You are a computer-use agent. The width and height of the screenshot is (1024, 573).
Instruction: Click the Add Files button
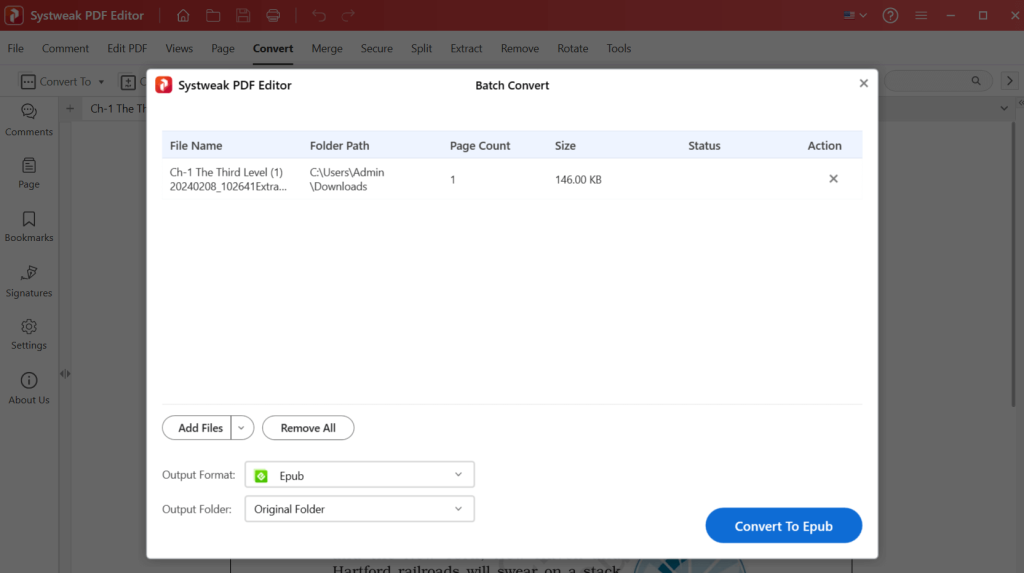click(x=197, y=428)
